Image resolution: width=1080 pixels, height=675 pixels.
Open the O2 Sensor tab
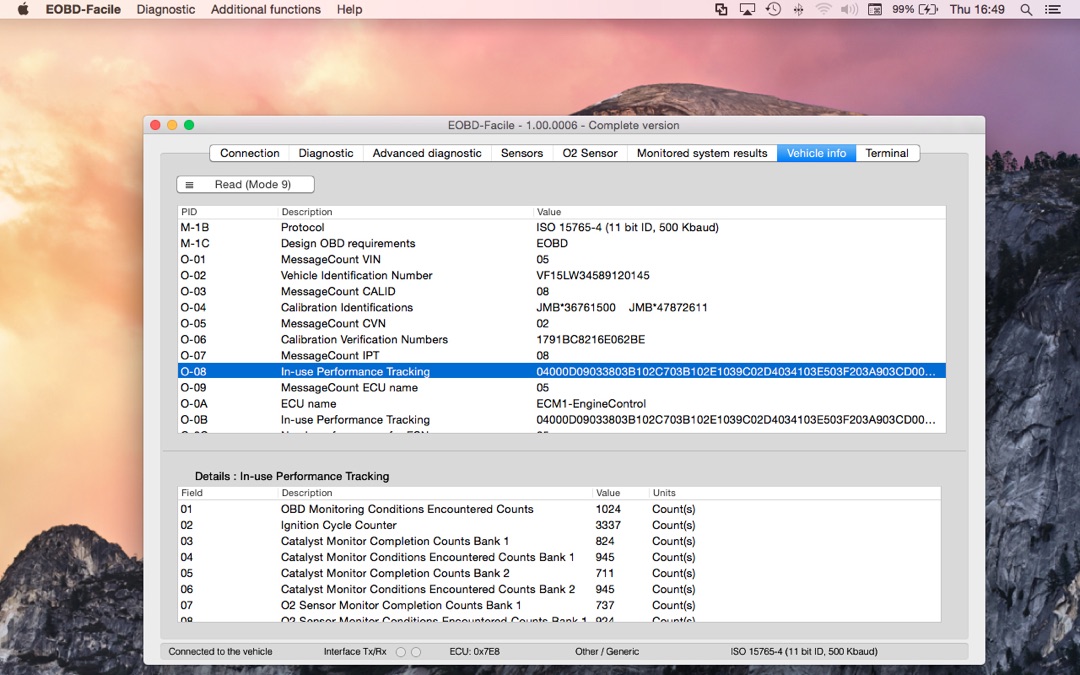tap(590, 153)
